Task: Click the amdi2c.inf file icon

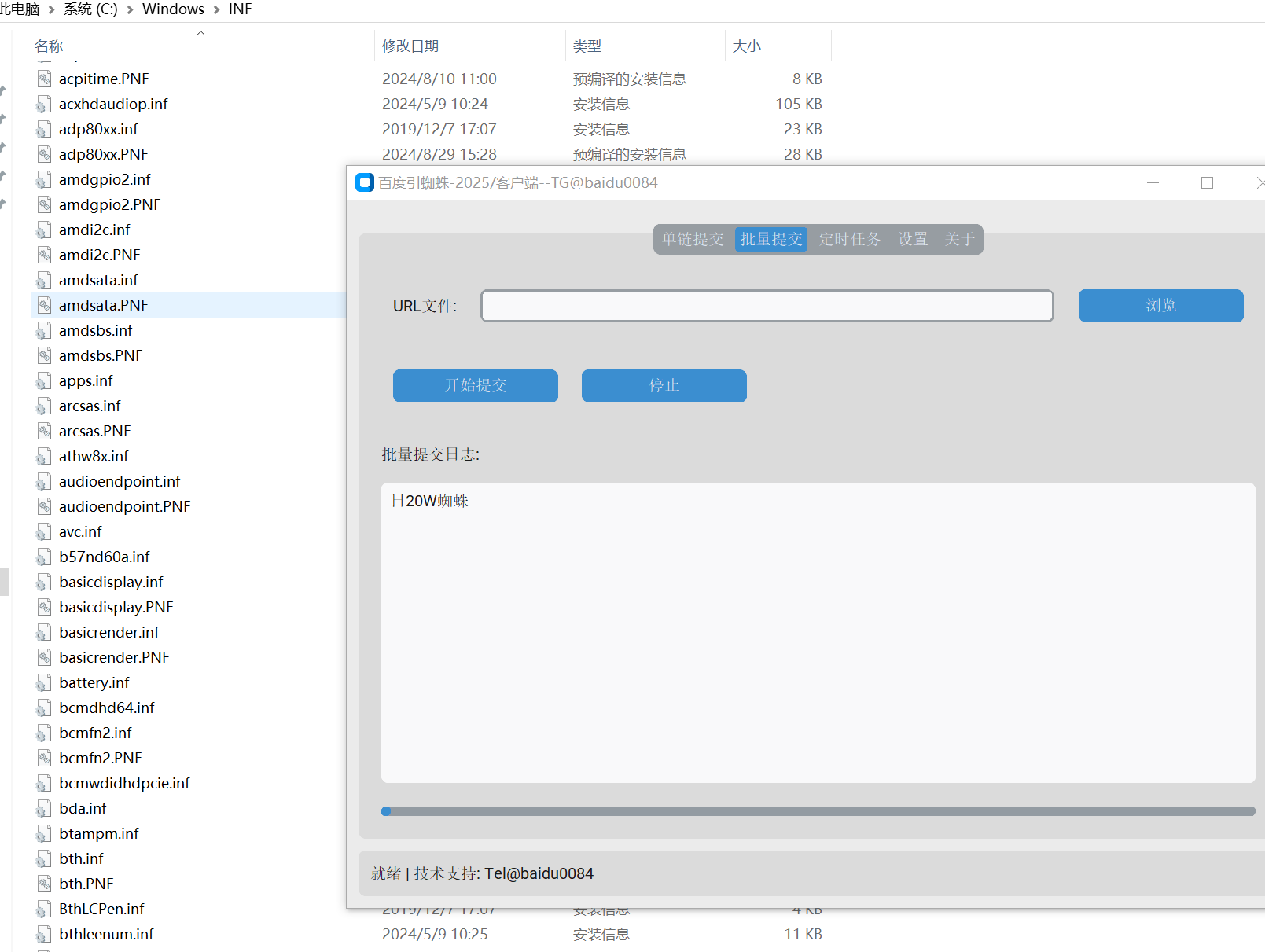Action: (x=44, y=230)
